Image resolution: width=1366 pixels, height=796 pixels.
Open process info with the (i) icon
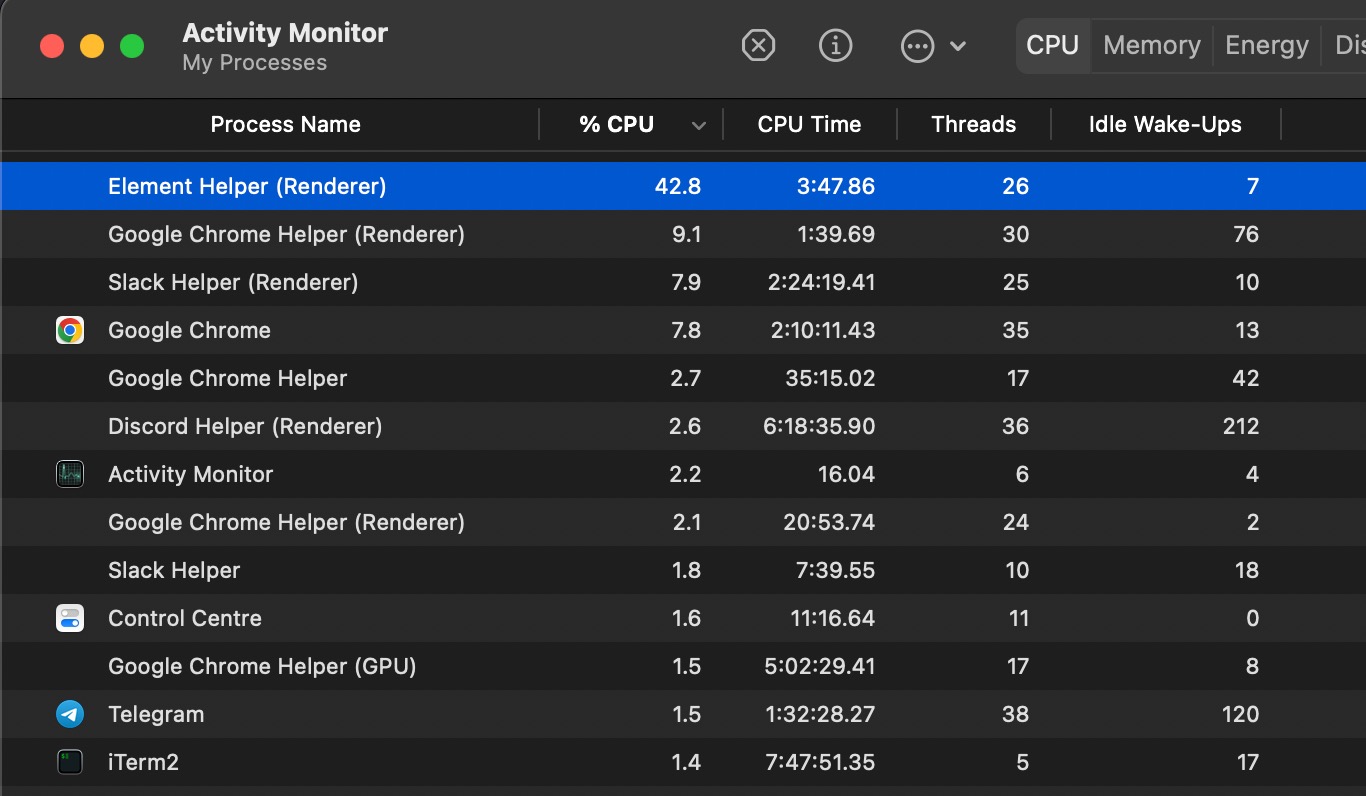(835, 46)
